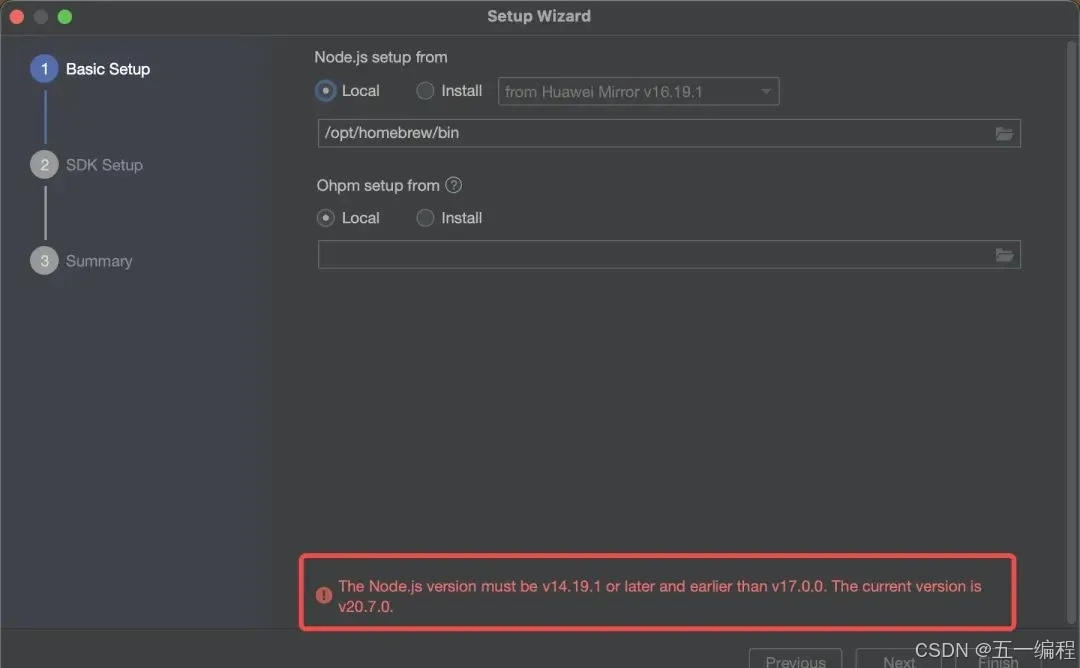Browse for Ohpm folder icon
Viewport: 1080px width, 668px height.
pos(1004,255)
